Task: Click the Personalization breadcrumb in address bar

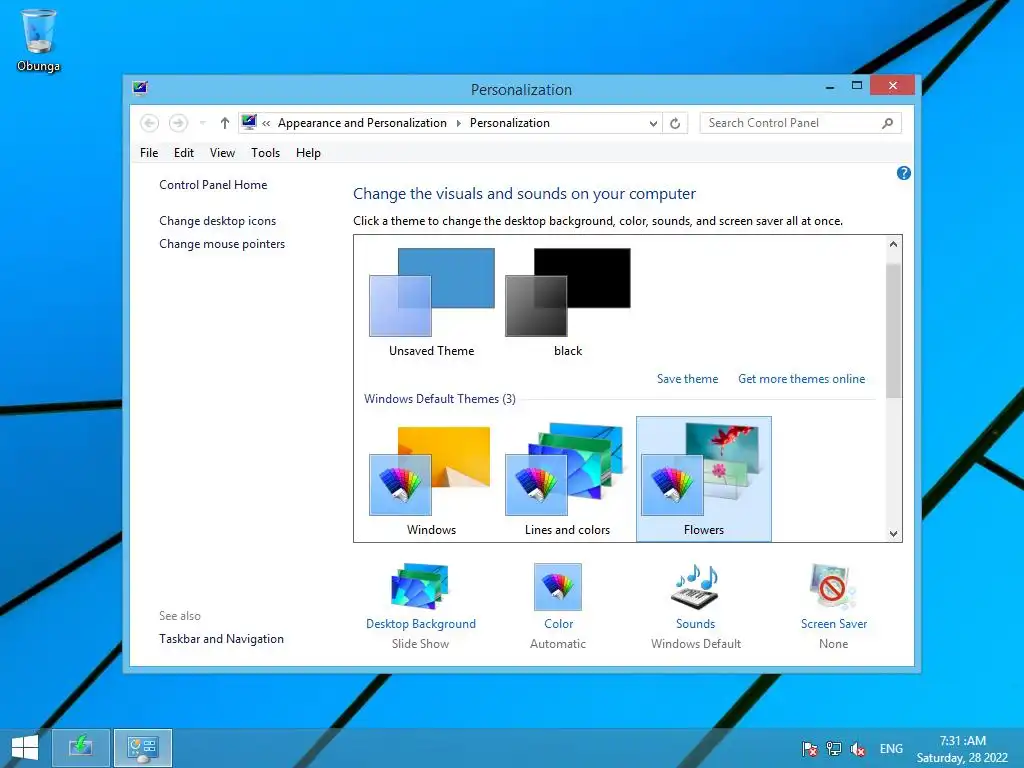Action: point(509,123)
